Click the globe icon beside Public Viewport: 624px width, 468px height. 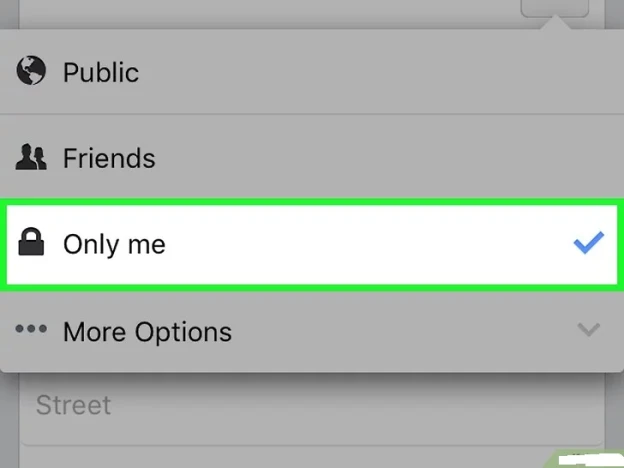click(31, 70)
